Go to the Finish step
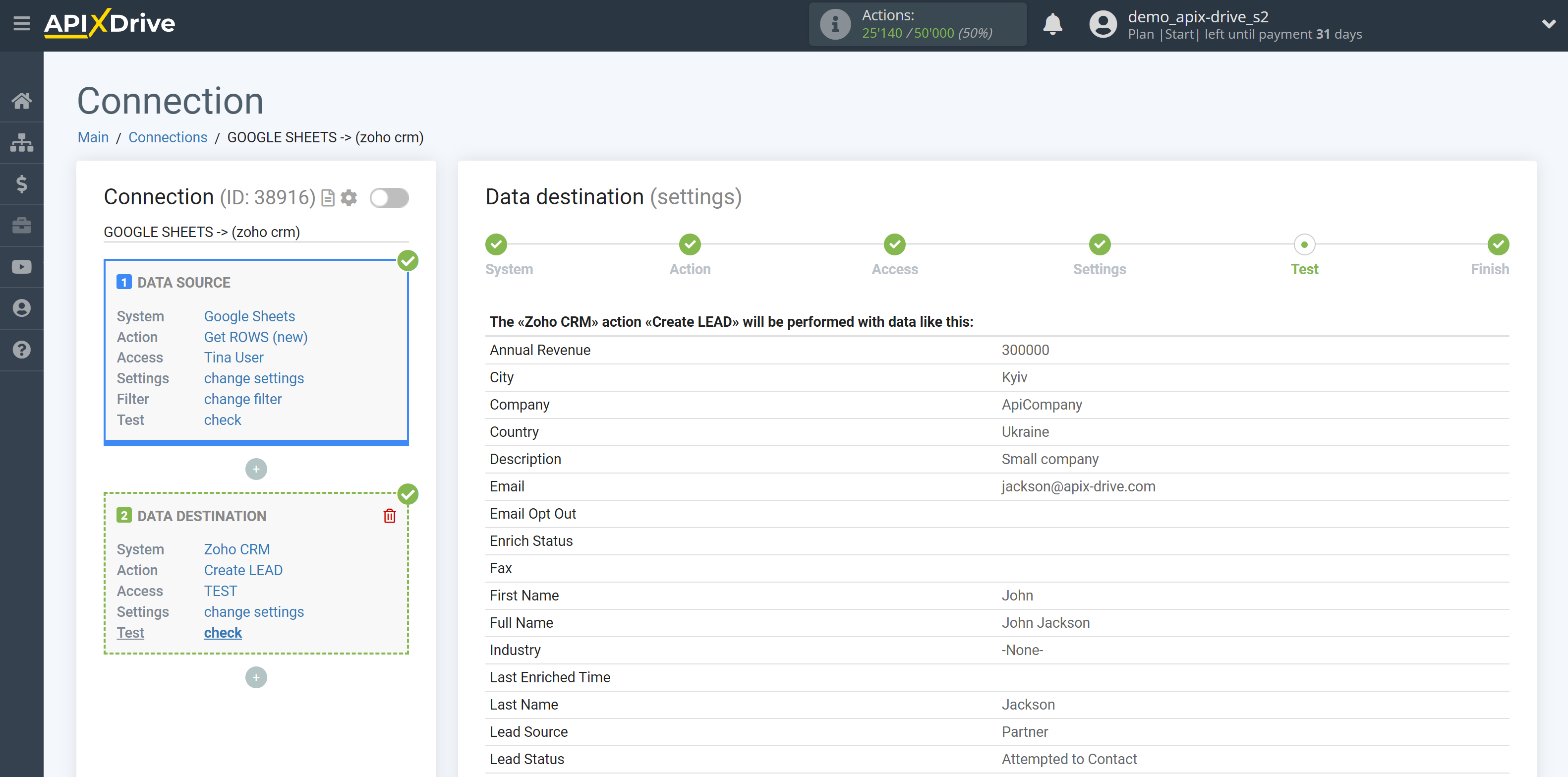Viewport: 1568px width, 777px height. point(1498,244)
